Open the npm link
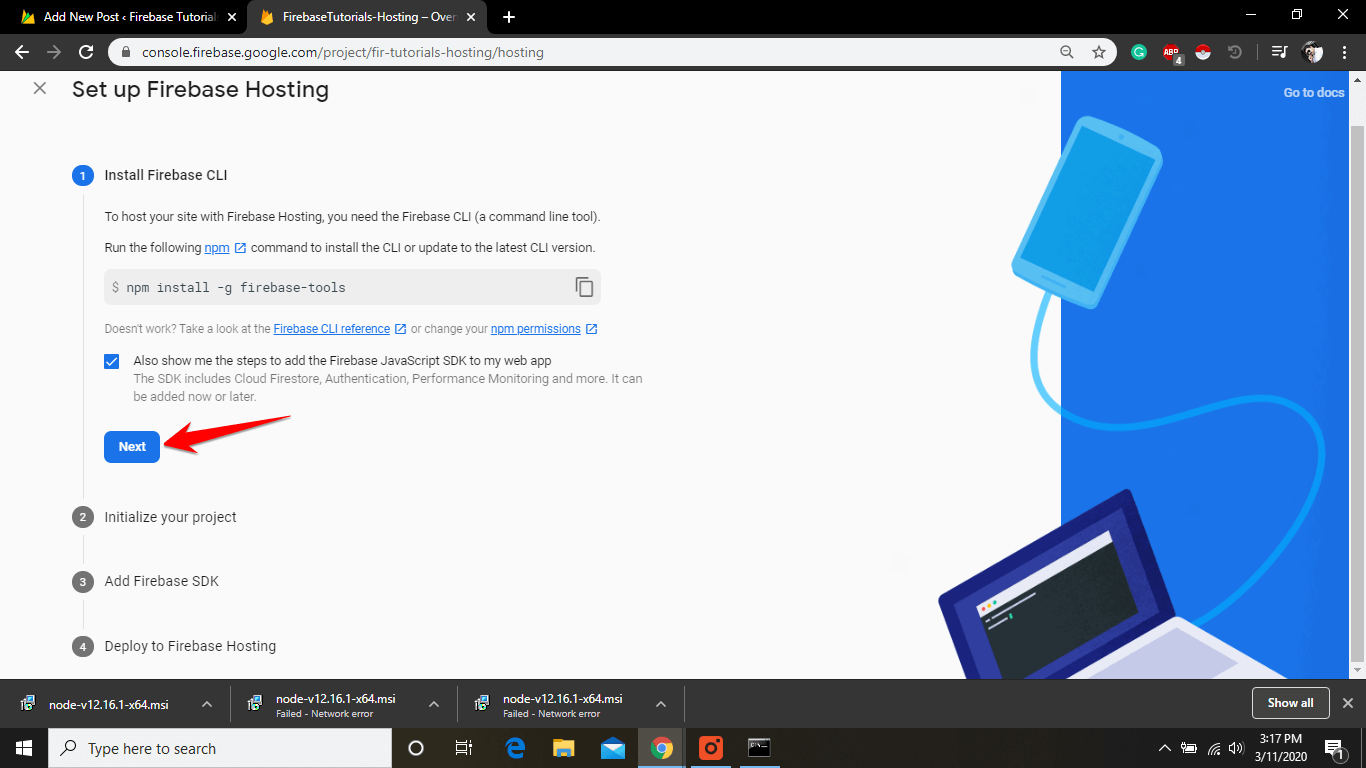 pyautogui.click(x=217, y=247)
